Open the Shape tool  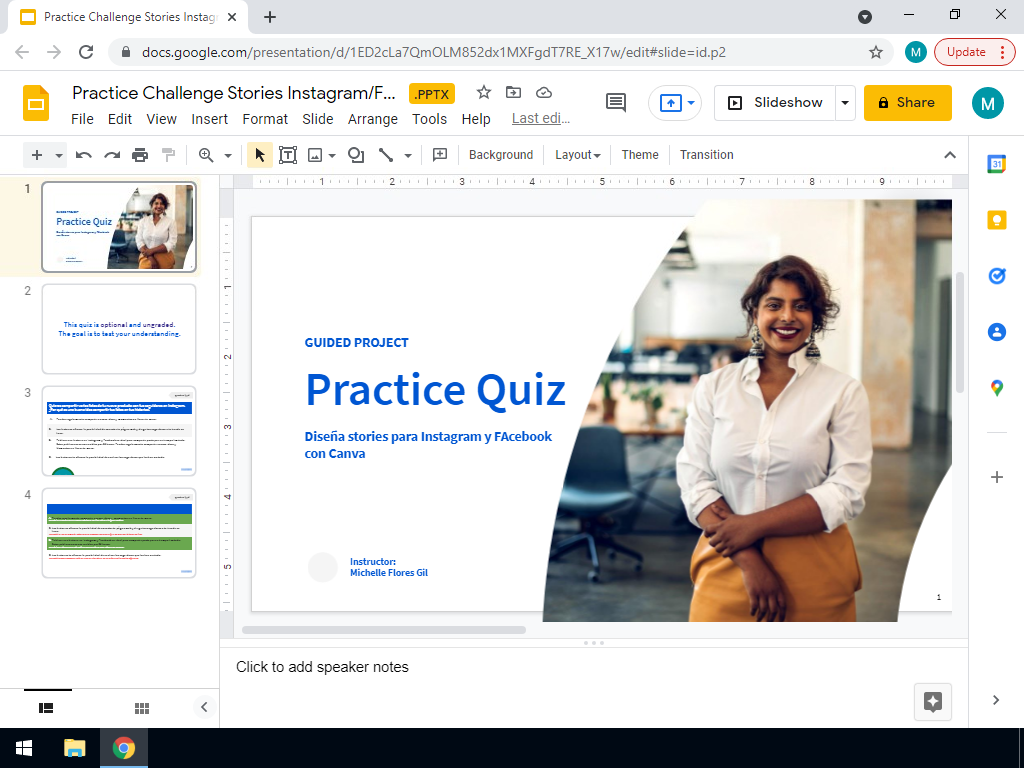pos(355,155)
